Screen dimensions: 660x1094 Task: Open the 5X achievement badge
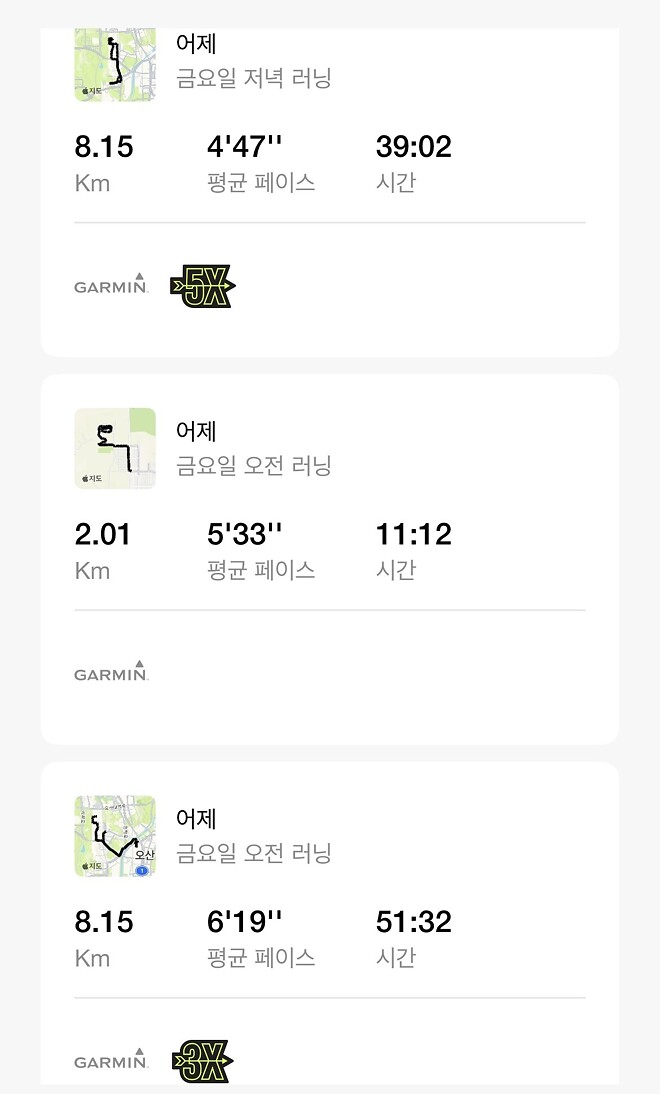point(202,286)
